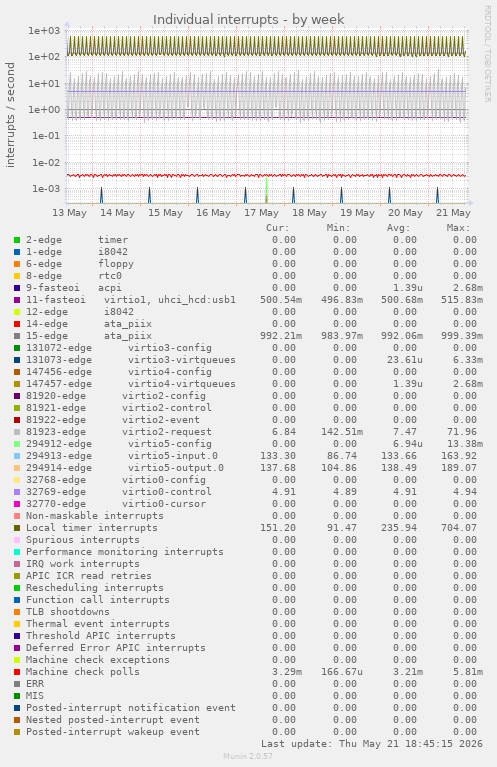Click the violet virtio0-control legend swatch
The width and height of the screenshot is (497, 767).
point(17,492)
